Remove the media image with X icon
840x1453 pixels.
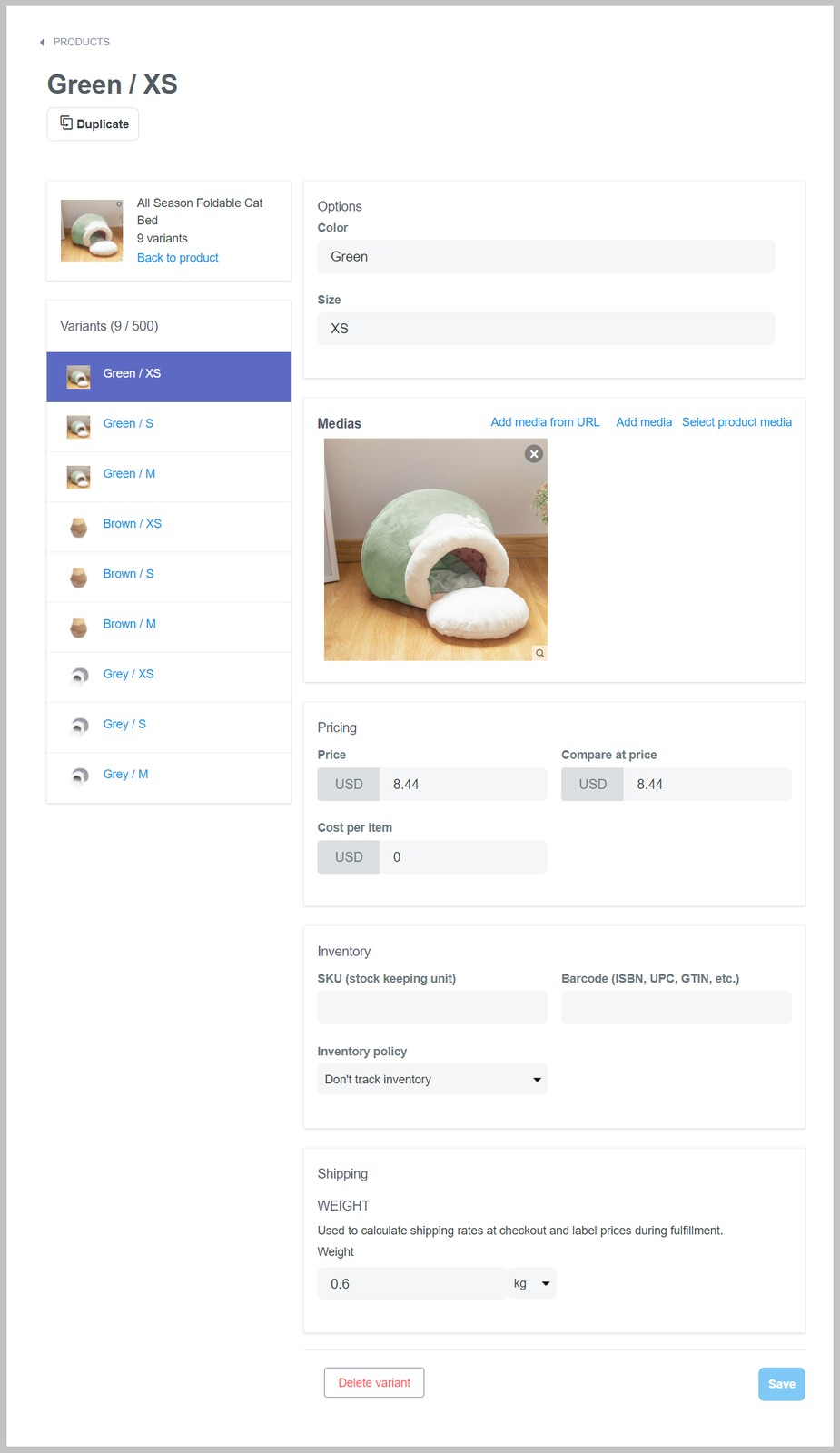pyautogui.click(x=534, y=454)
